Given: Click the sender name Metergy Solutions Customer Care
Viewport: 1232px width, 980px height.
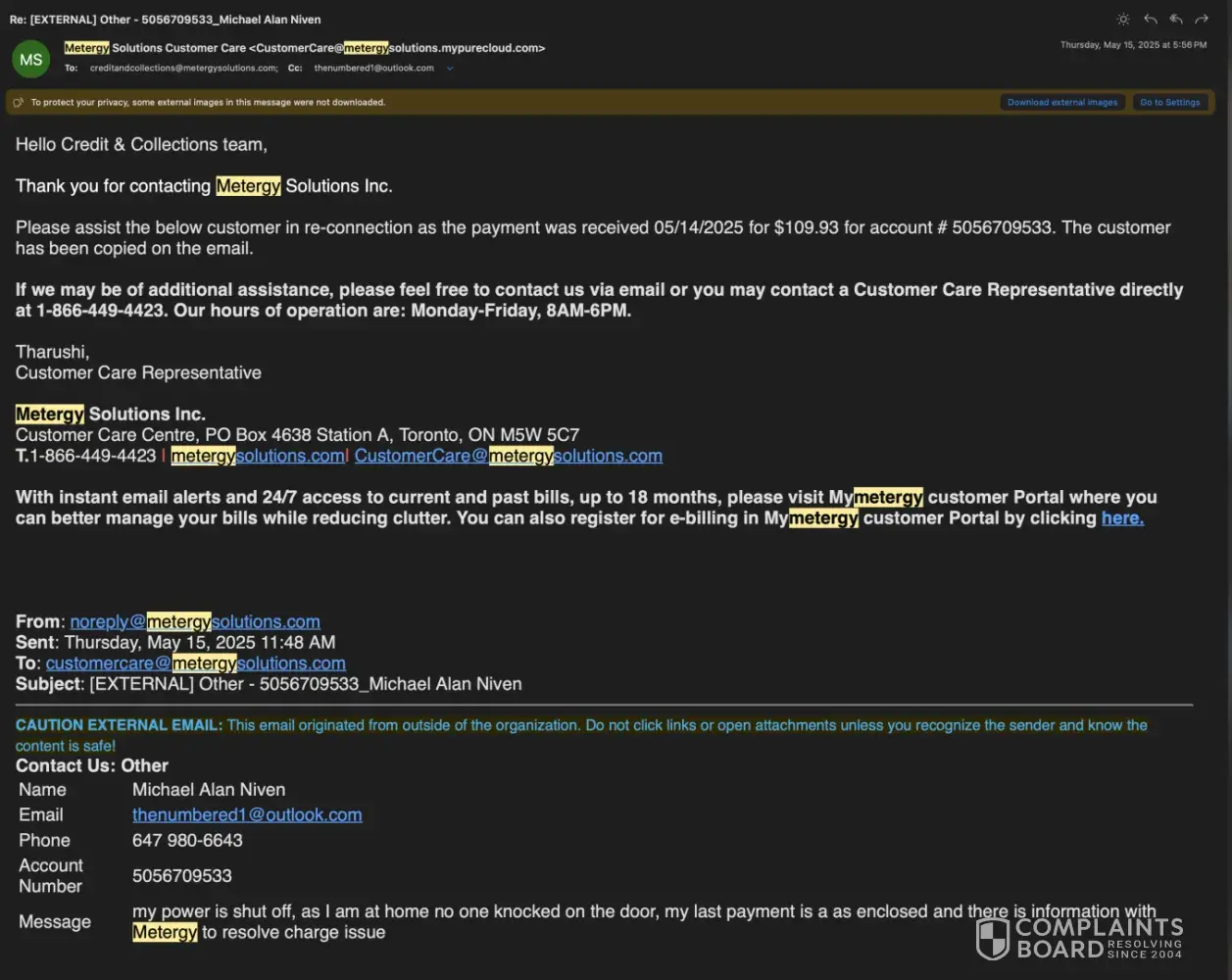Looking at the screenshot, I should click(x=155, y=48).
